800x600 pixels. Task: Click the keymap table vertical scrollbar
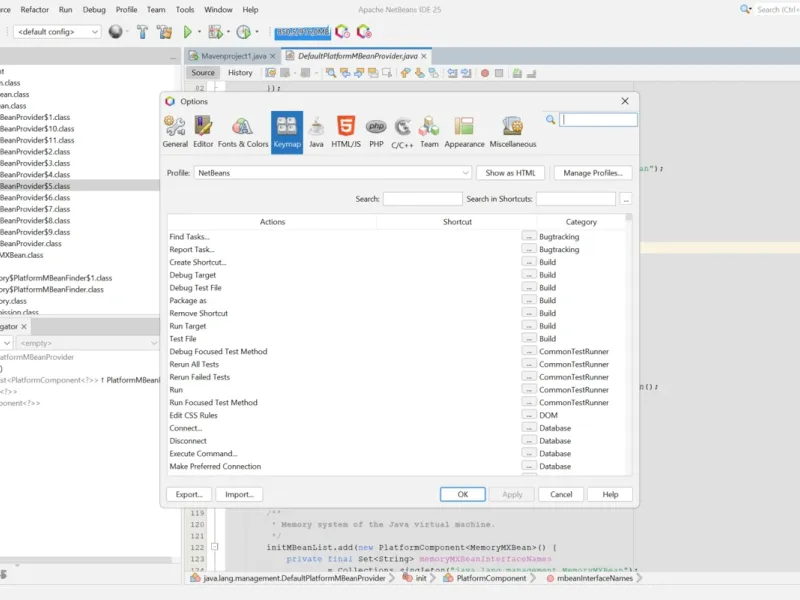click(x=629, y=344)
